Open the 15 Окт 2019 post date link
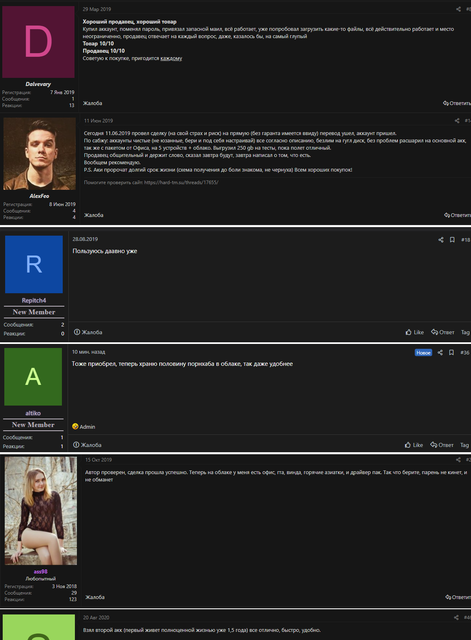This screenshot has width=471, height=640. 98,460
